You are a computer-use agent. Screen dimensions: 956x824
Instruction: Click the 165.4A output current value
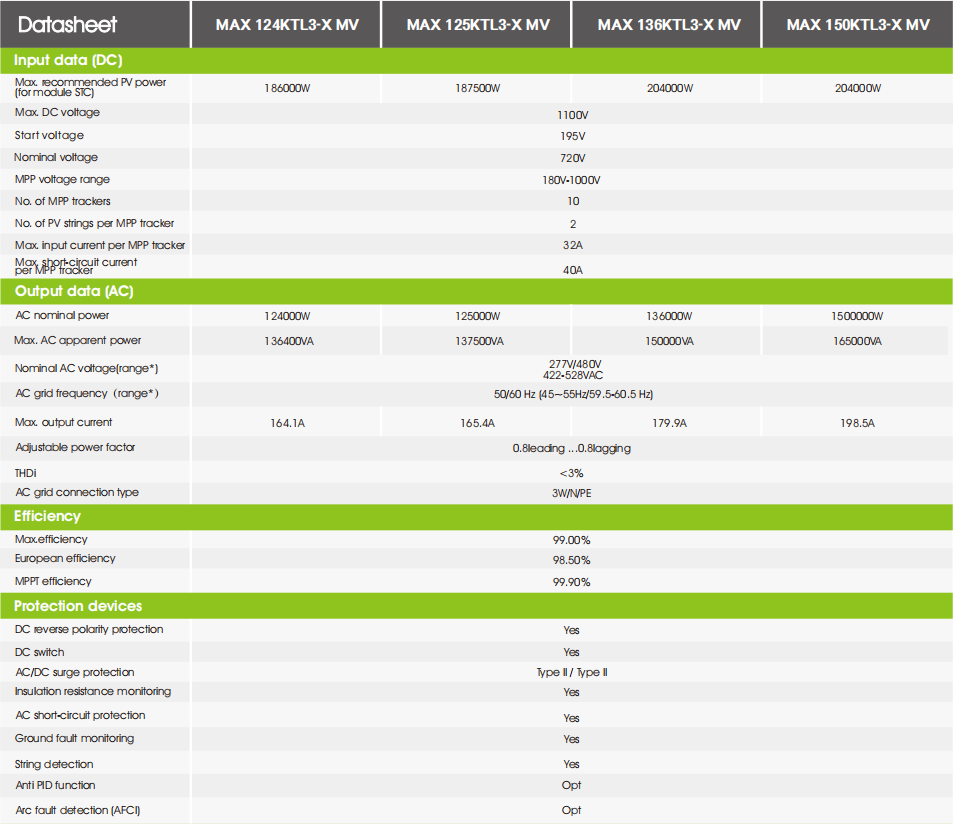click(x=477, y=423)
